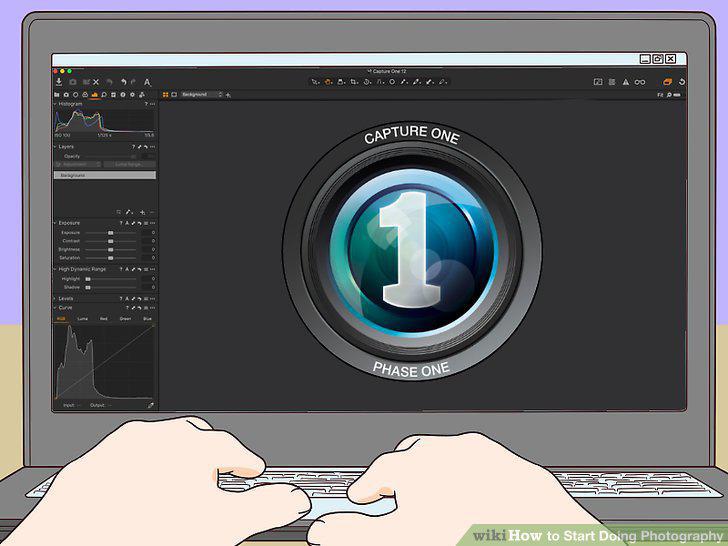The width and height of the screenshot is (728, 546).
Task: Click the Import images download-arrow icon
Action: pos(59,82)
